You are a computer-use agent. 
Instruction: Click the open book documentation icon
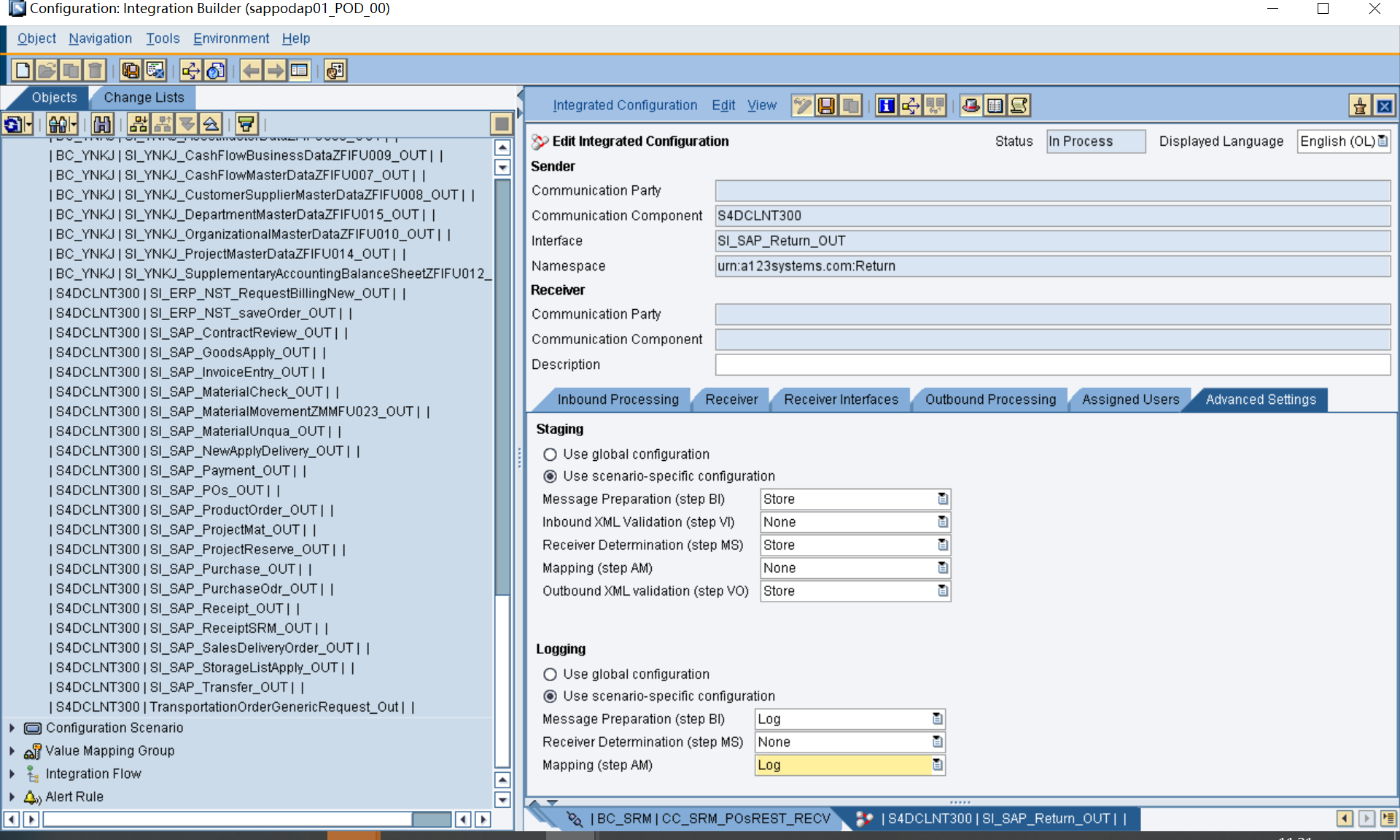(995, 106)
